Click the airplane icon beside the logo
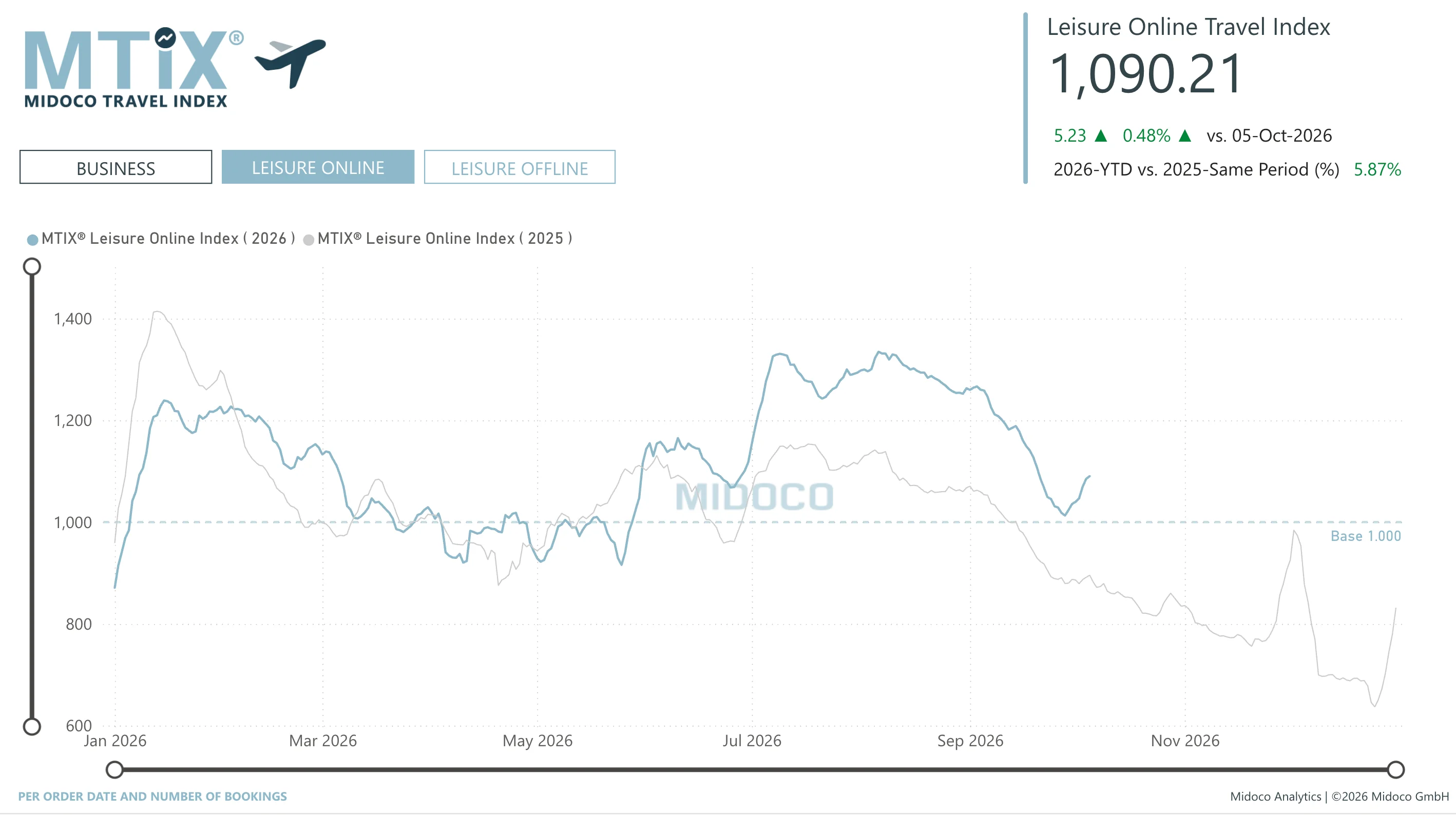The image size is (1456, 815). [x=291, y=63]
